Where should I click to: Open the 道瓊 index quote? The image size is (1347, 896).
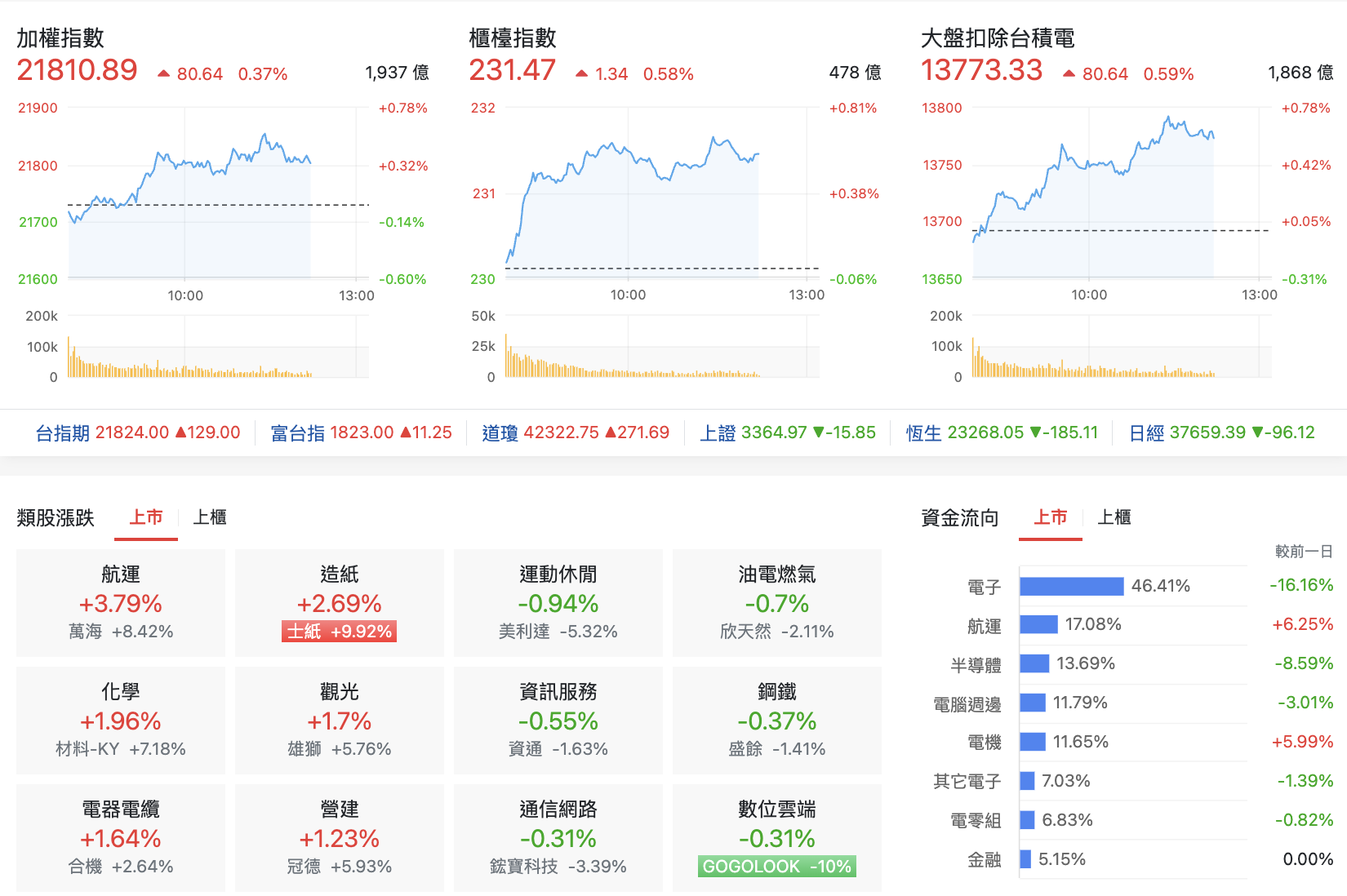coord(576,432)
